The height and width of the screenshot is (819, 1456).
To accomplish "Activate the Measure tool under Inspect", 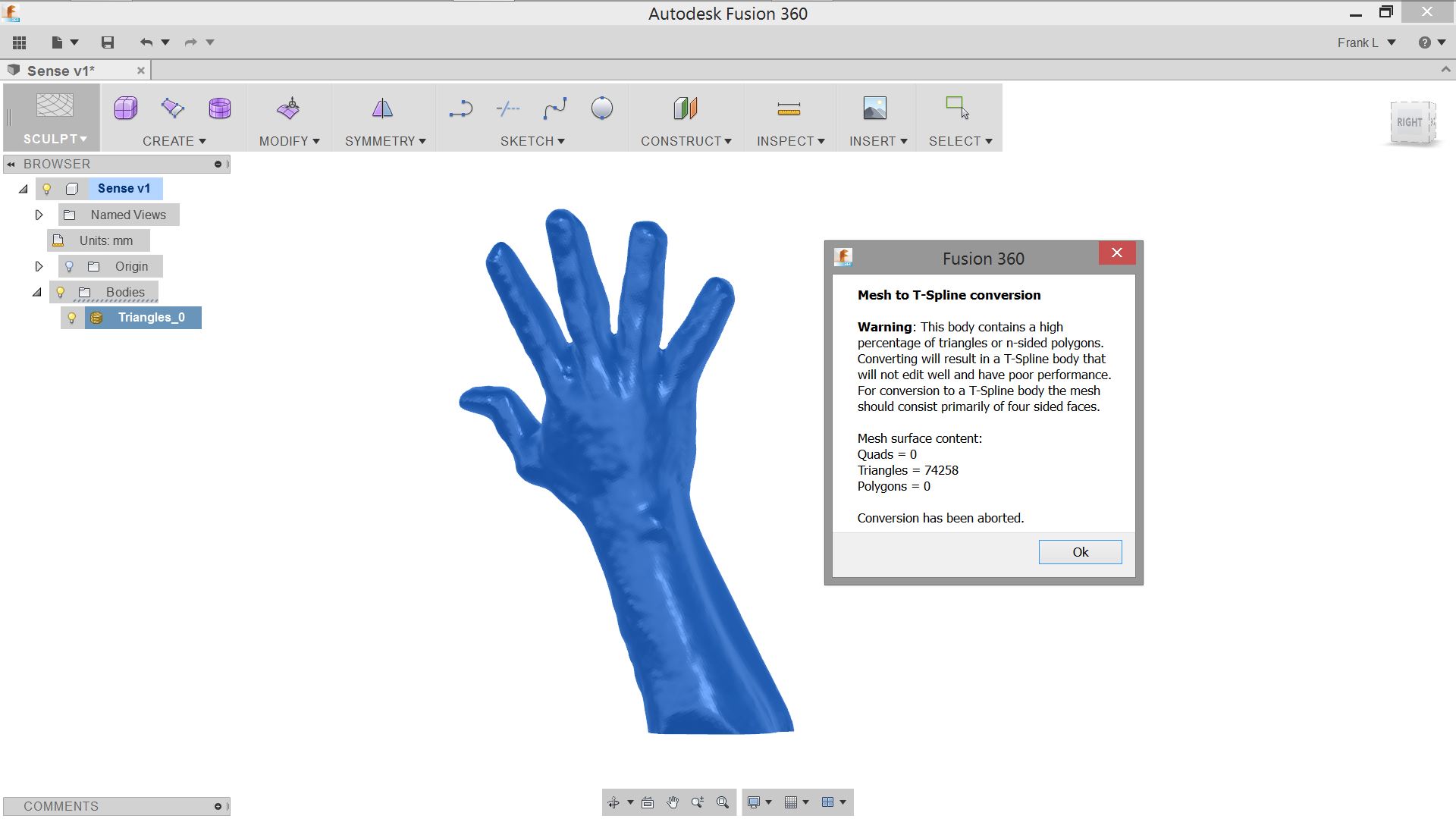I will pyautogui.click(x=789, y=108).
